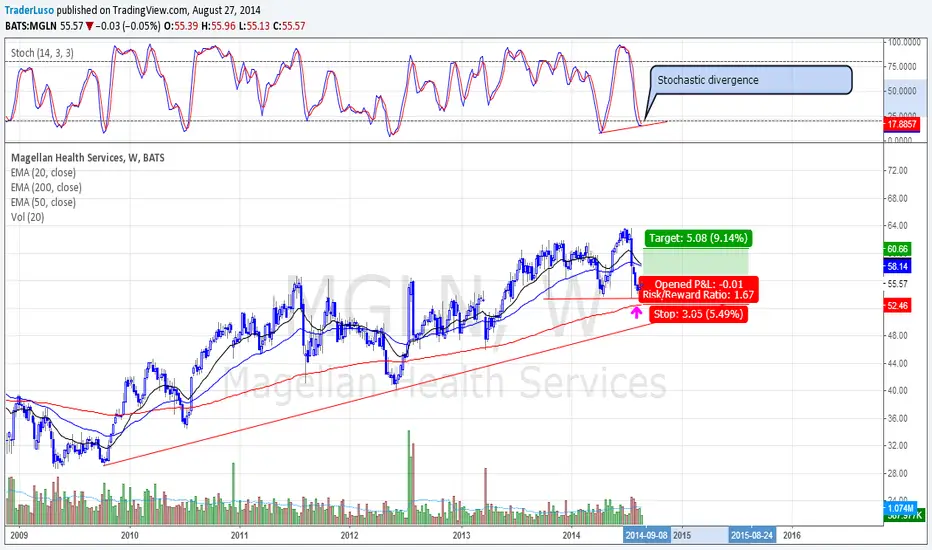The height and width of the screenshot is (550, 932).
Task: Click the red 52.46 price tag
Action: (897, 306)
